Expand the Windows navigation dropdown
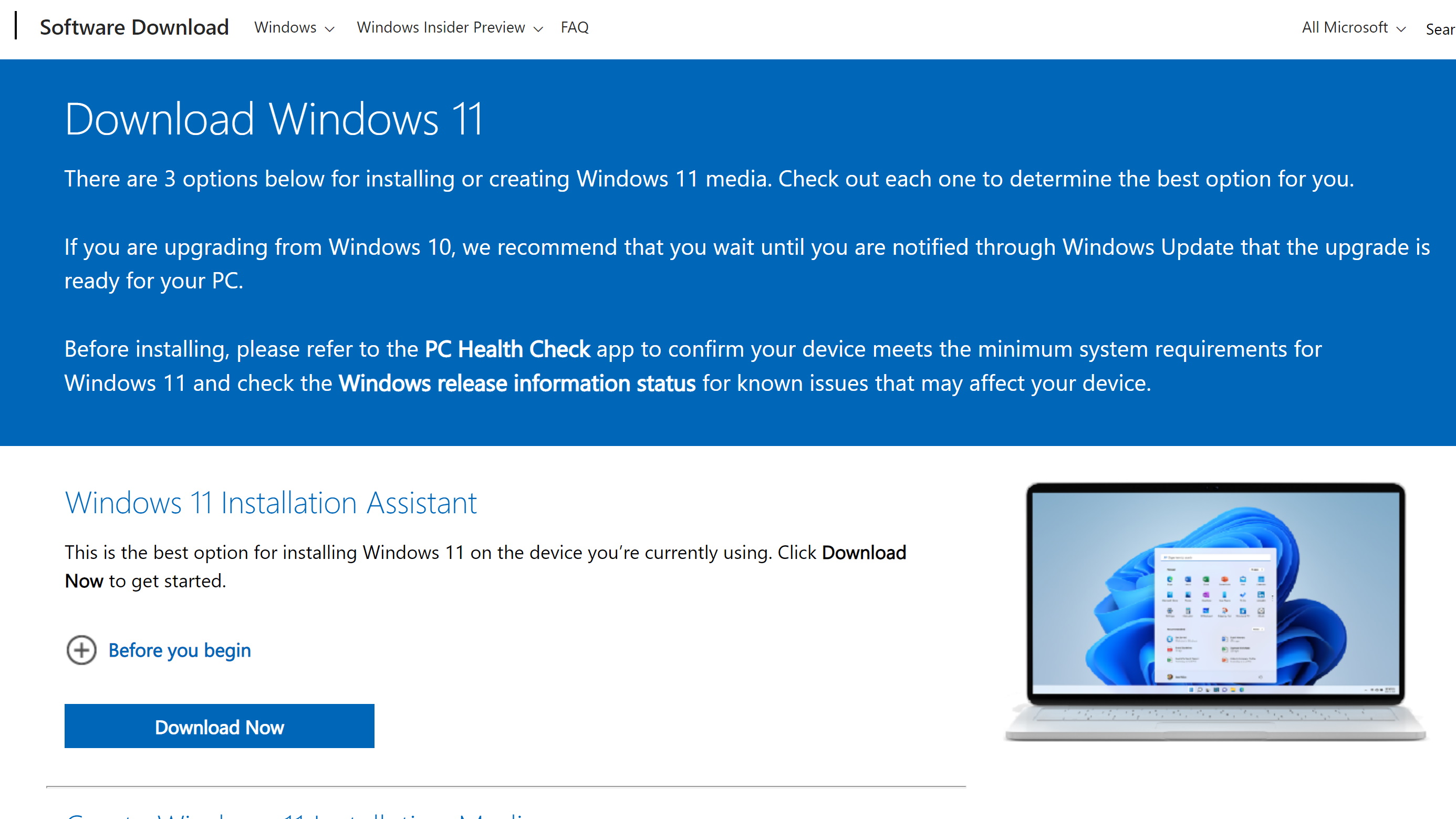This screenshot has height=819, width=1456. (x=294, y=27)
